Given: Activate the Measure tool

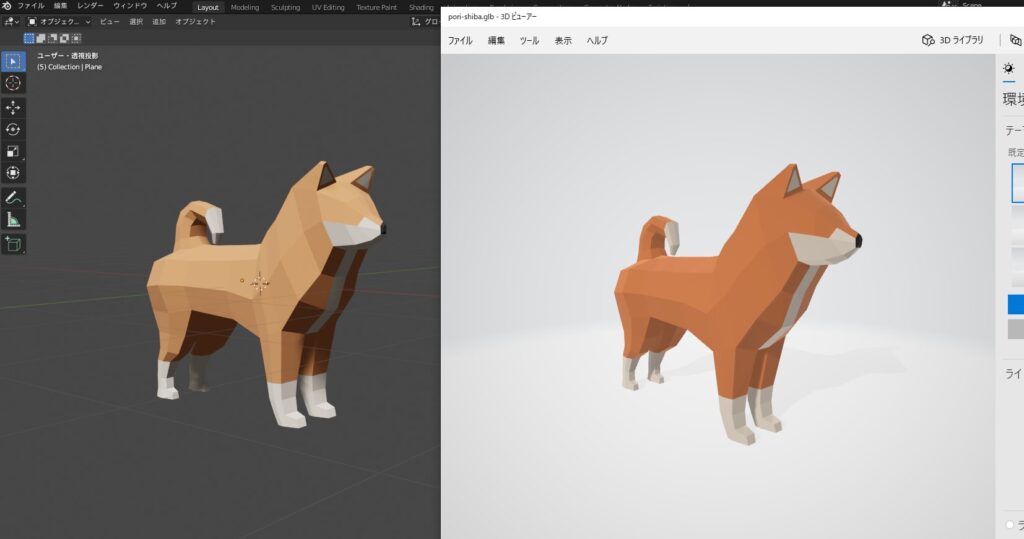Looking at the screenshot, I should (14, 220).
